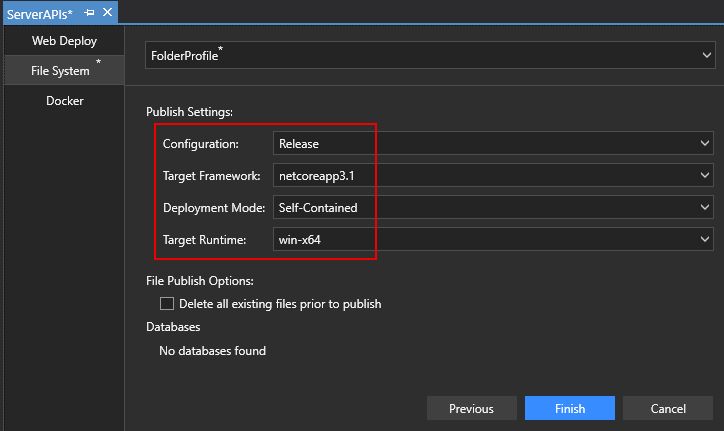Pin the ServerAPIs document tab
Screen dimensions: 724x431
pos(90,12)
